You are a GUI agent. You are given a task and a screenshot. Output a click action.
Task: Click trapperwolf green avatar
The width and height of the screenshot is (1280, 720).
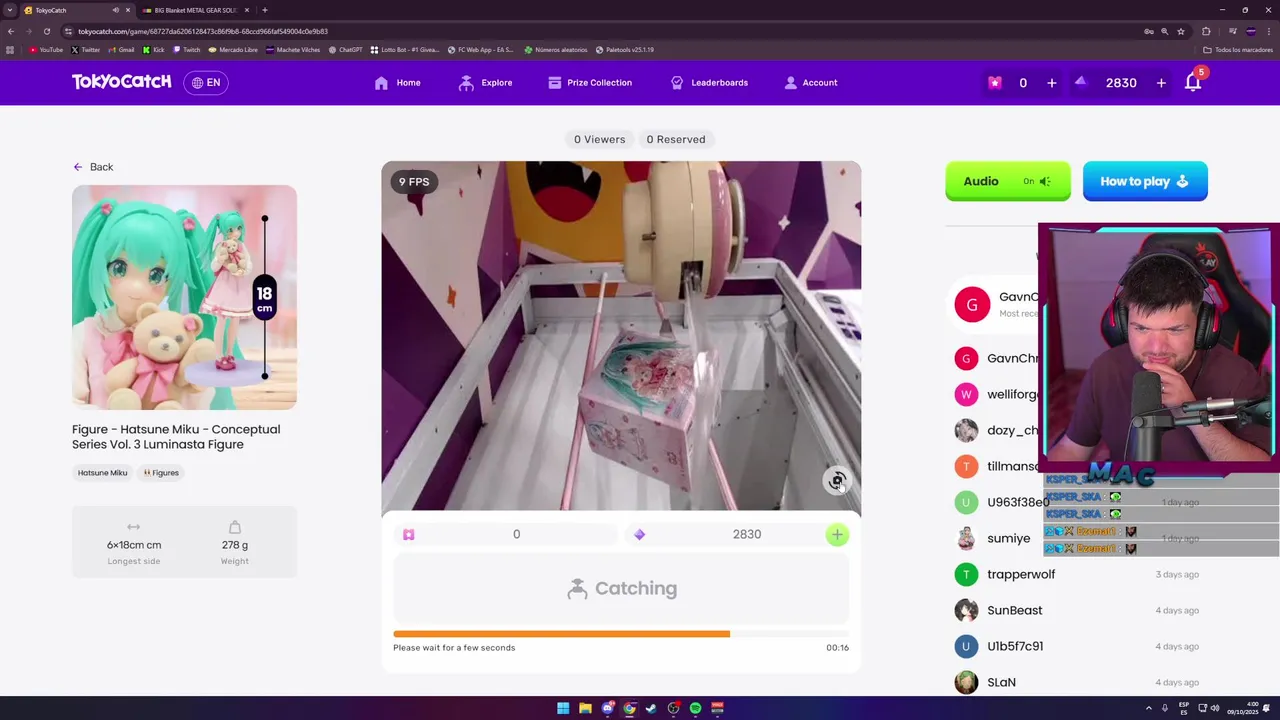point(966,574)
